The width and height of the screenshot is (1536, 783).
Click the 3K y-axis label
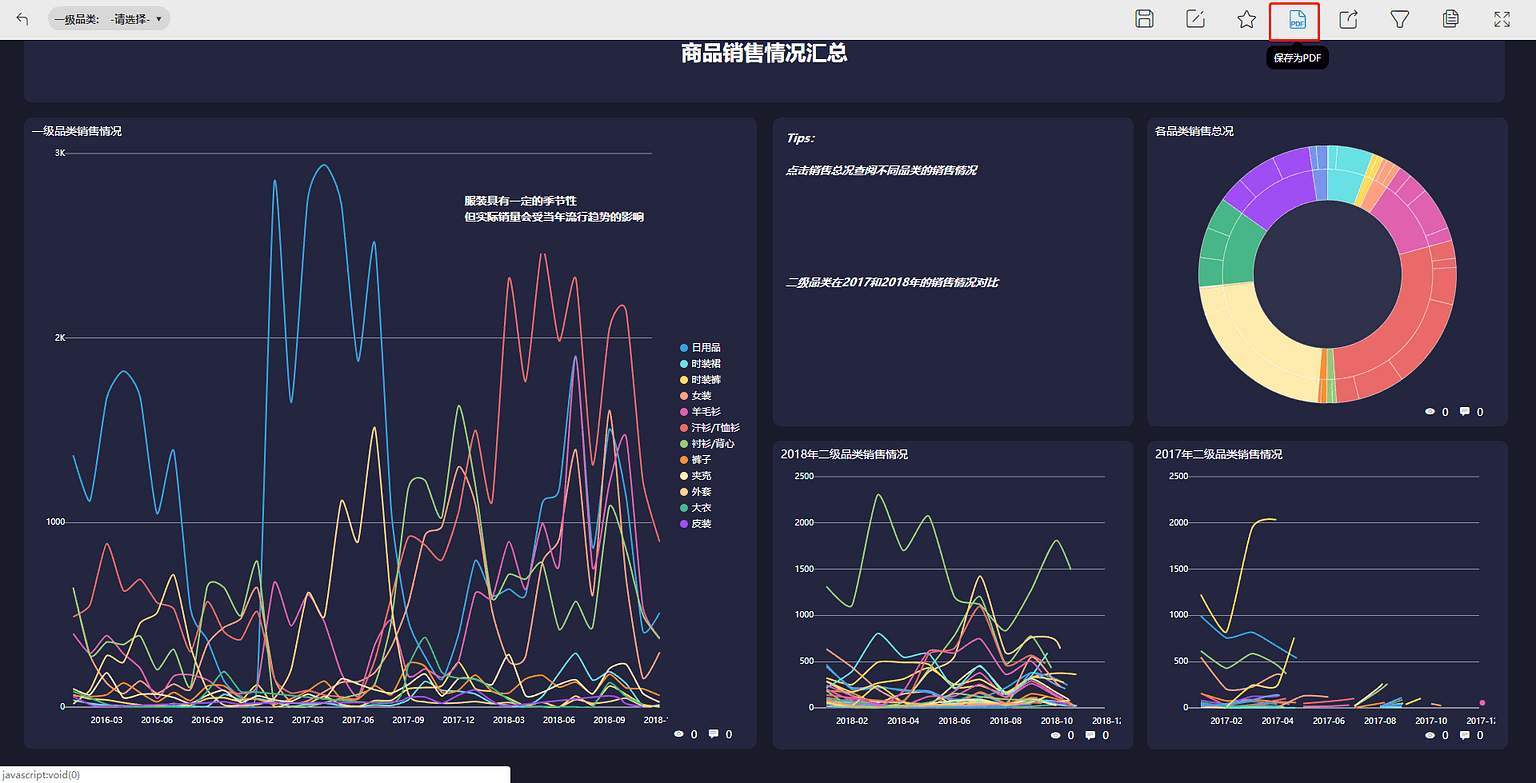59,153
